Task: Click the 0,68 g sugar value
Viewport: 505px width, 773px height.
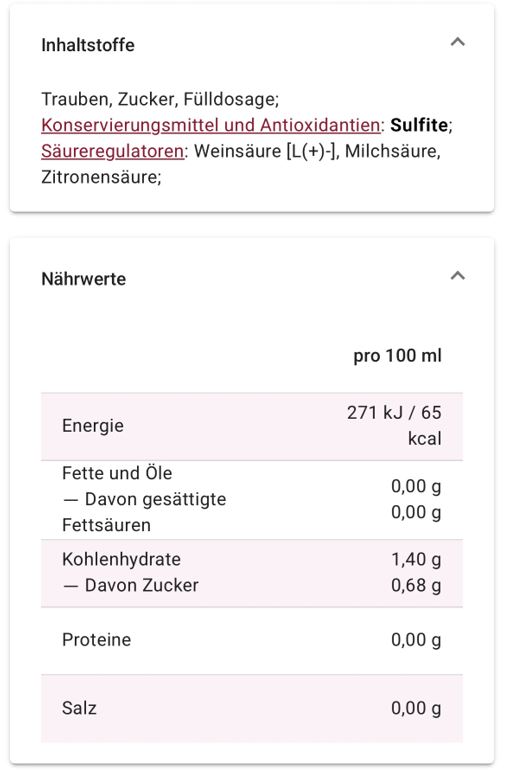Action: click(416, 586)
